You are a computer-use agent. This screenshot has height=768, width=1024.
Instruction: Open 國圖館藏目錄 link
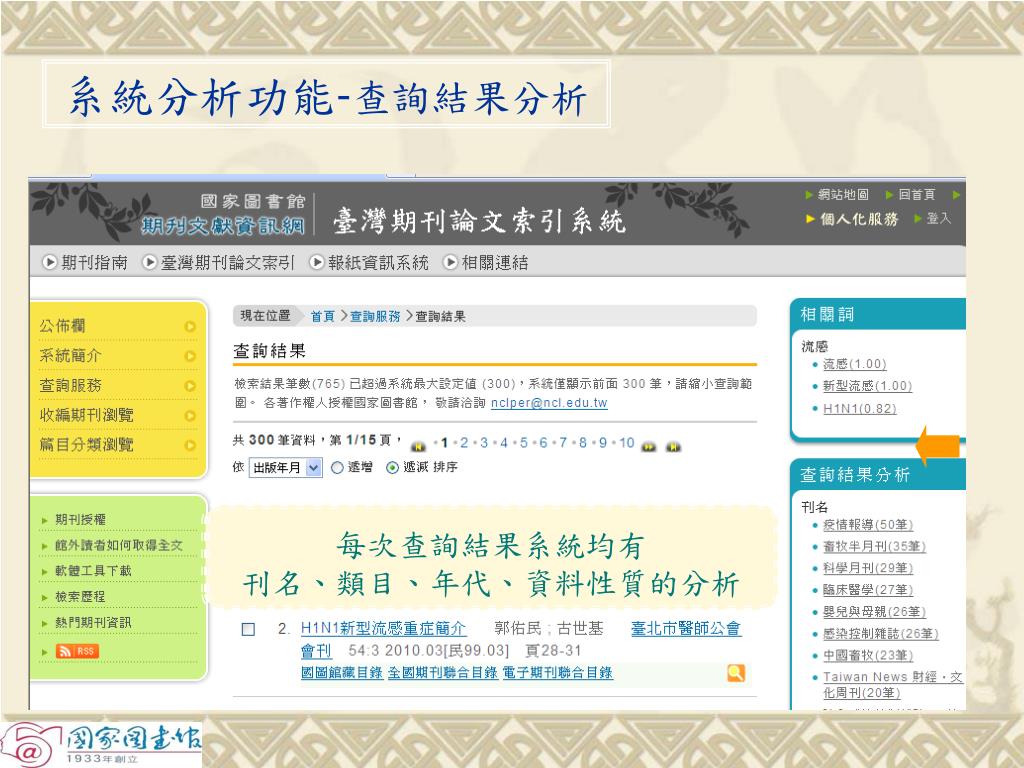click(342, 673)
